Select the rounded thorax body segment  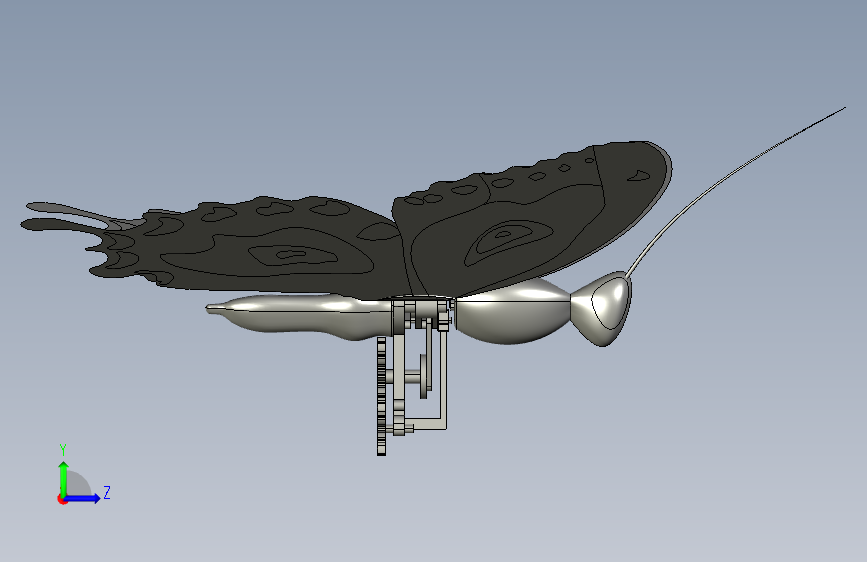click(x=511, y=311)
